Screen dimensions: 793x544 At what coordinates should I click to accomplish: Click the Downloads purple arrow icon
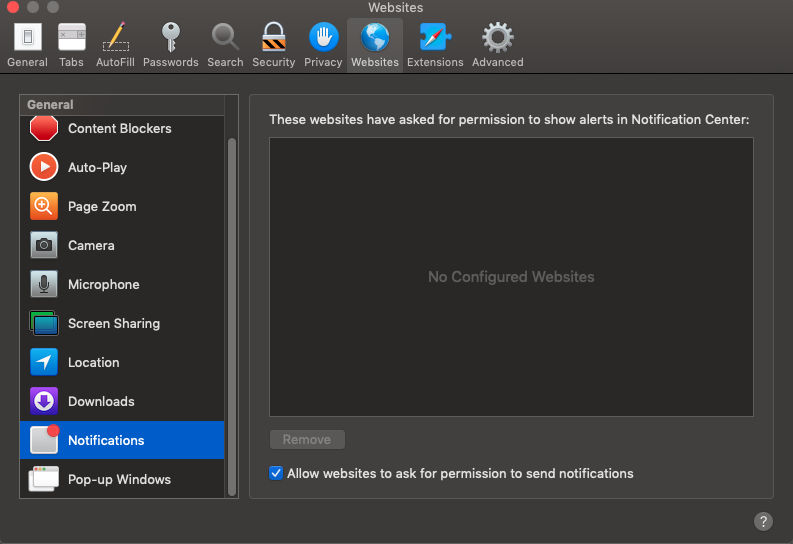pyautogui.click(x=44, y=401)
